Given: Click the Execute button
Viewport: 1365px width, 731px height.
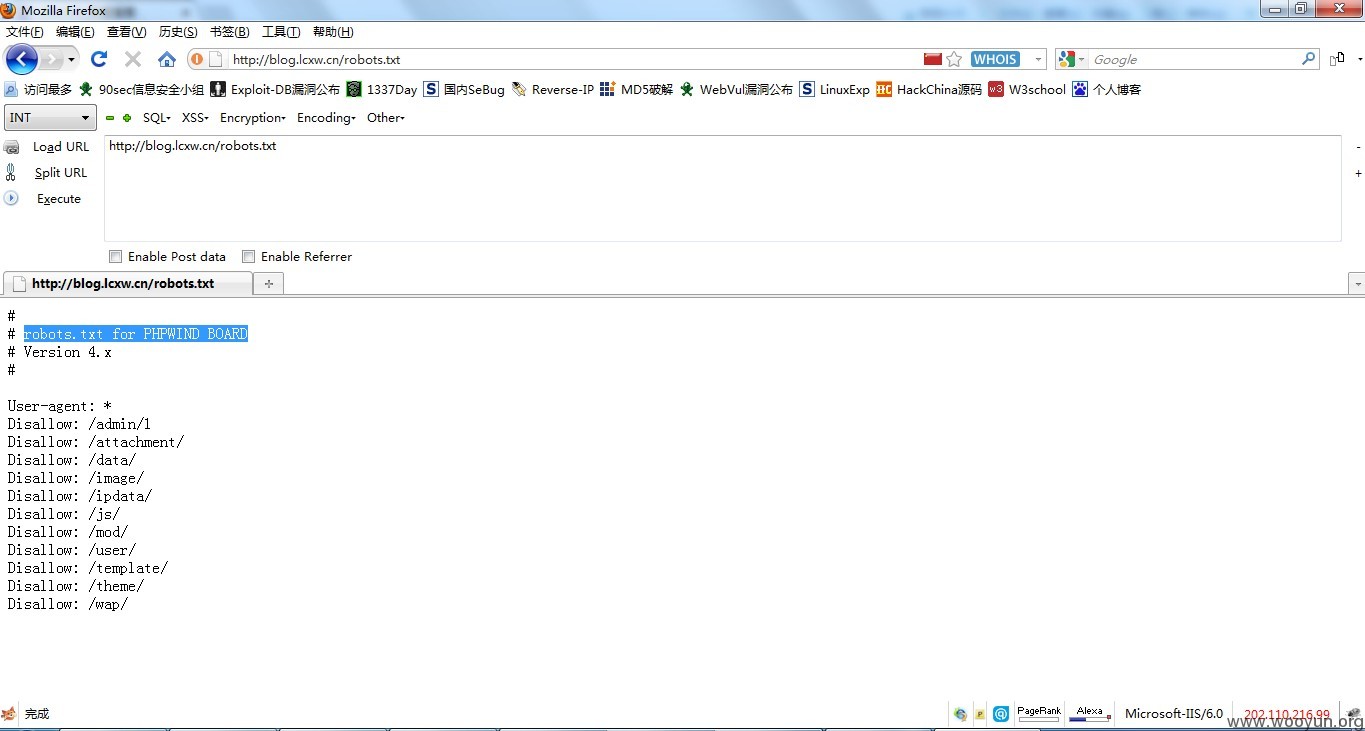Looking at the screenshot, I should 43,199.
